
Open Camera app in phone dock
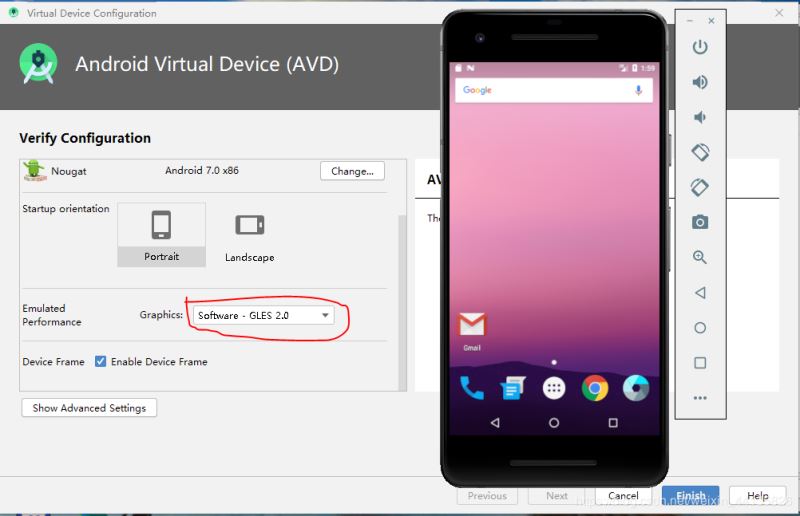coord(636,388)
